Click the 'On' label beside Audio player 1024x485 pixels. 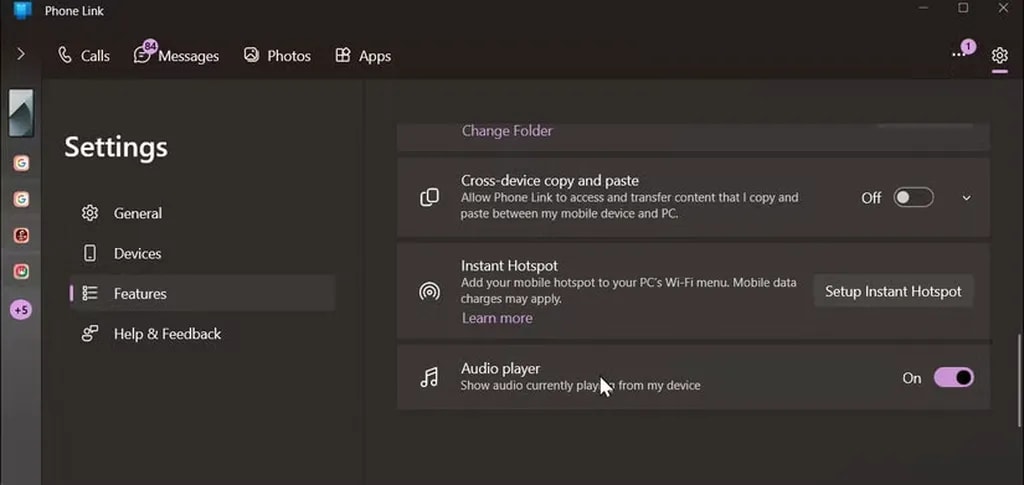click(x=912, y=378)
